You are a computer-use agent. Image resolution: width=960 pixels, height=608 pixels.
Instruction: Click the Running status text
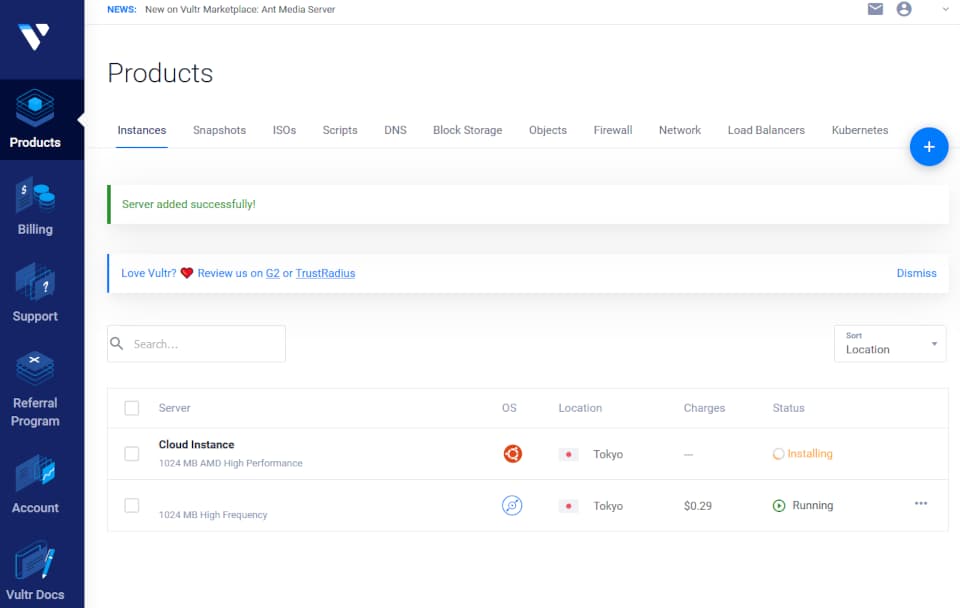812,505
